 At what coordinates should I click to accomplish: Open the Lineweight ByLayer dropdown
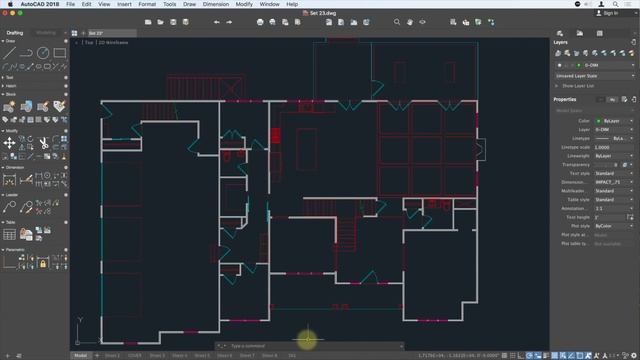[x=614, y=156]
